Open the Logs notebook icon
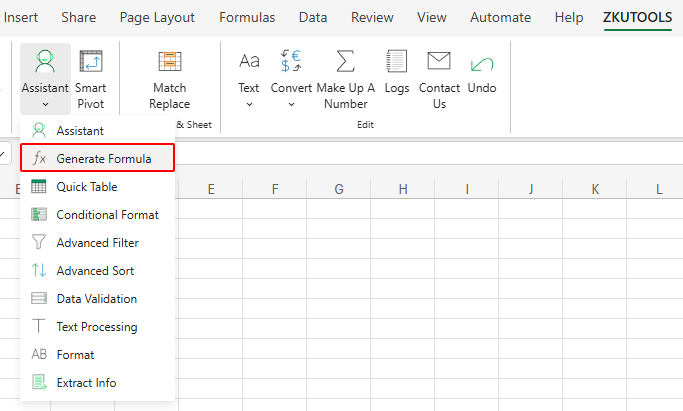 coord(396,61)
